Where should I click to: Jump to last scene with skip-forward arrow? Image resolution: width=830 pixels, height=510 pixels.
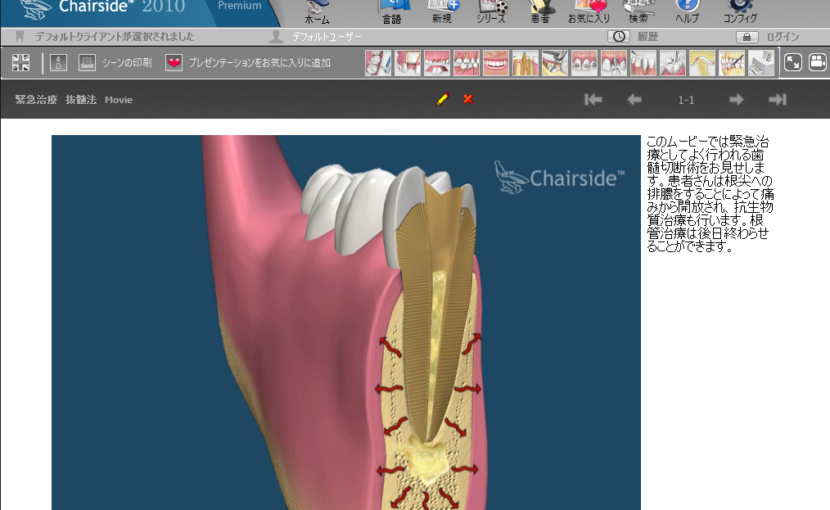pyautogui.click(x=778, y=100)
